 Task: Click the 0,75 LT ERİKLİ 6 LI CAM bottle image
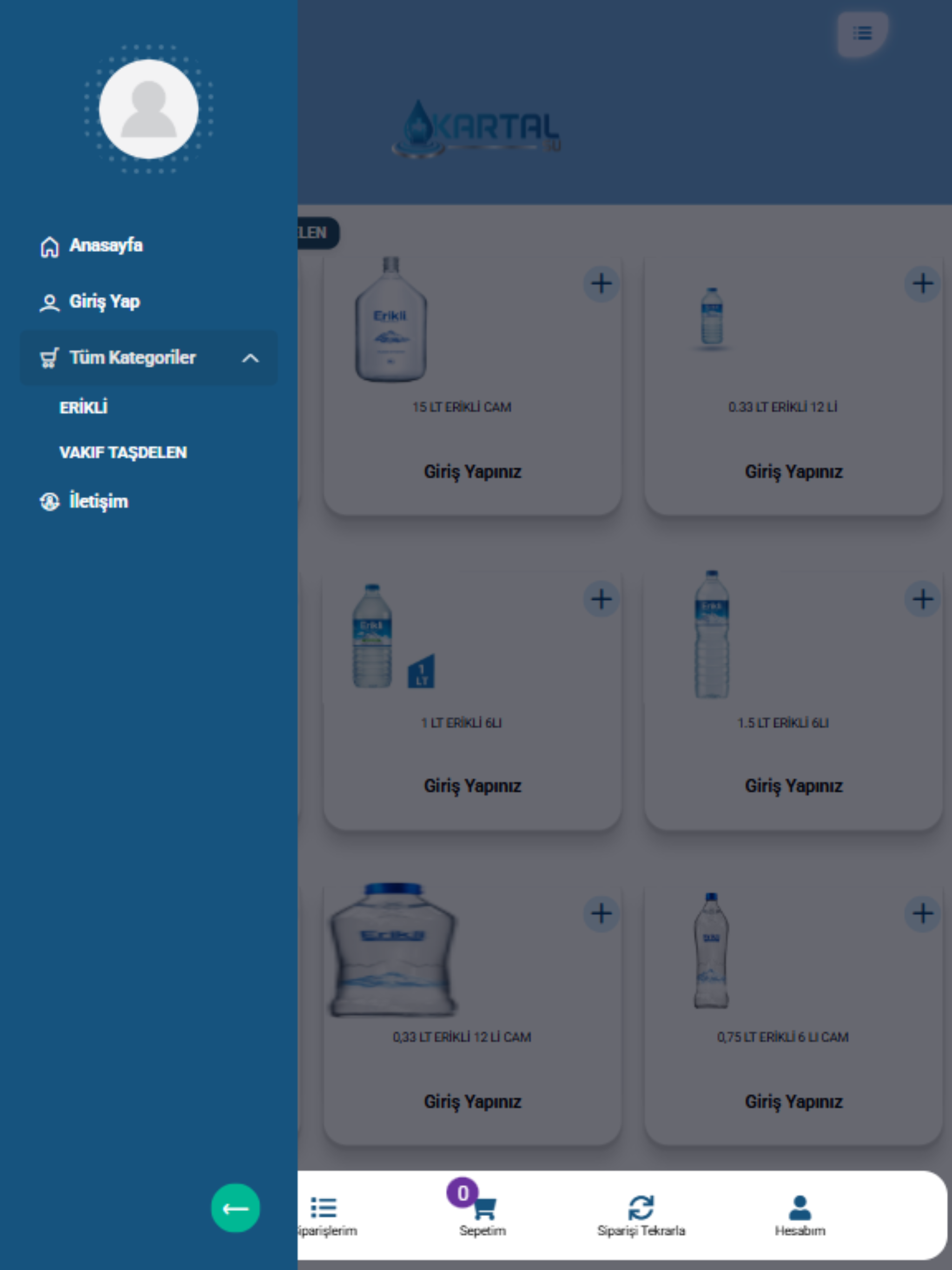[x=711, y=951]
